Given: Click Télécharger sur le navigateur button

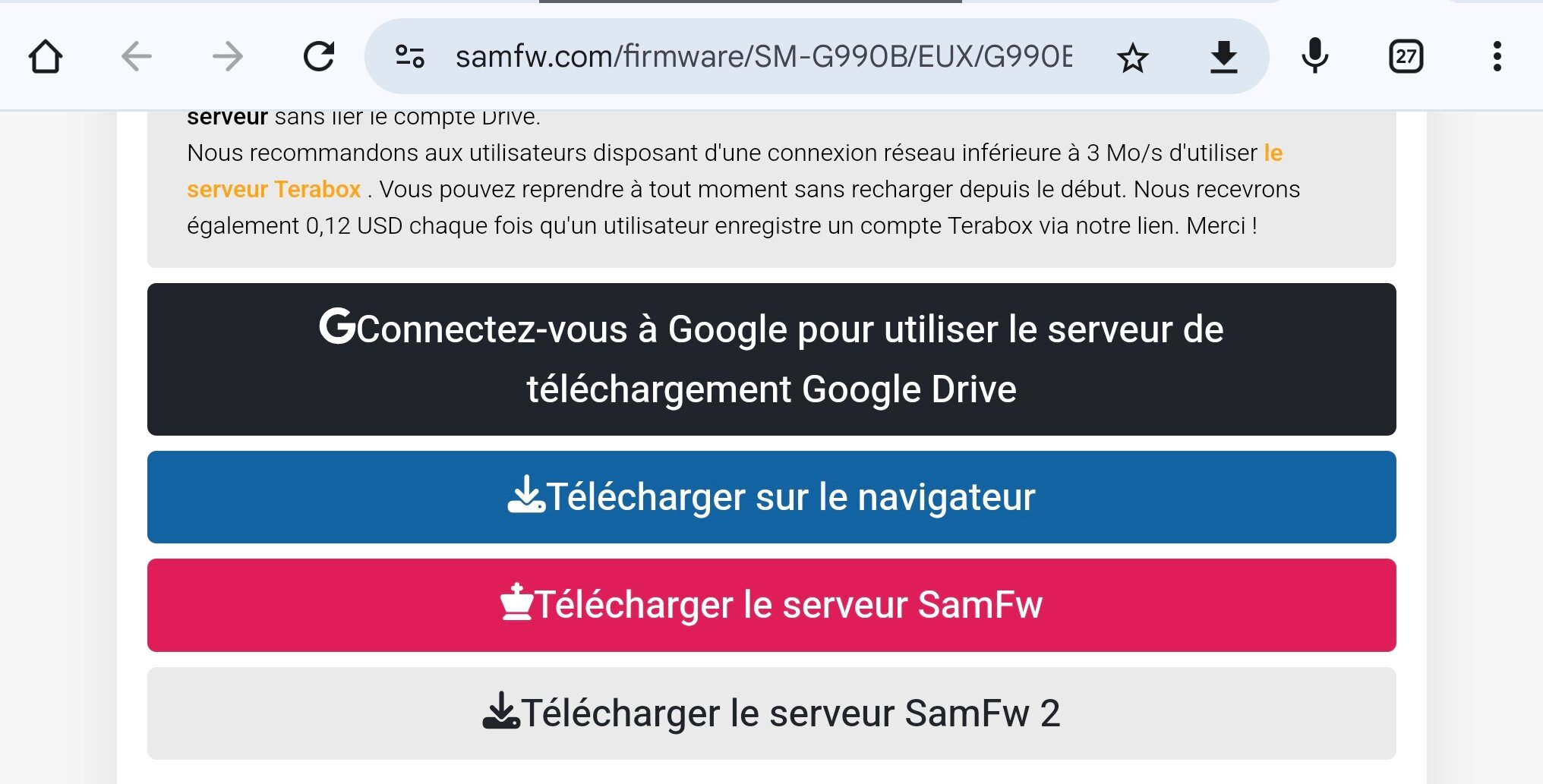Looking at the screenshot, I should tap(771, 497).
